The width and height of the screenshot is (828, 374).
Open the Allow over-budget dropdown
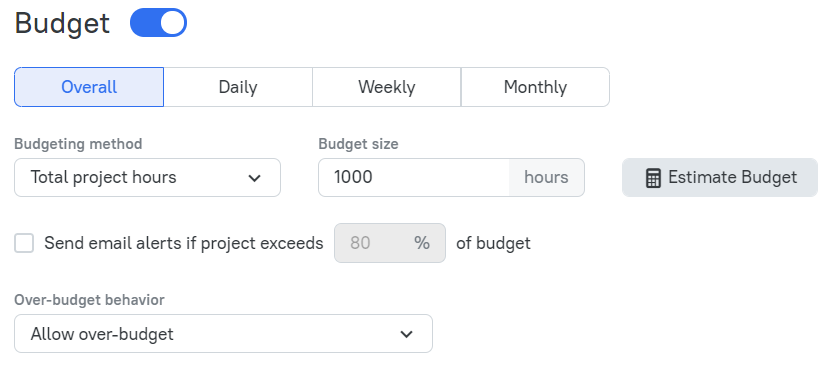[223, 334]
